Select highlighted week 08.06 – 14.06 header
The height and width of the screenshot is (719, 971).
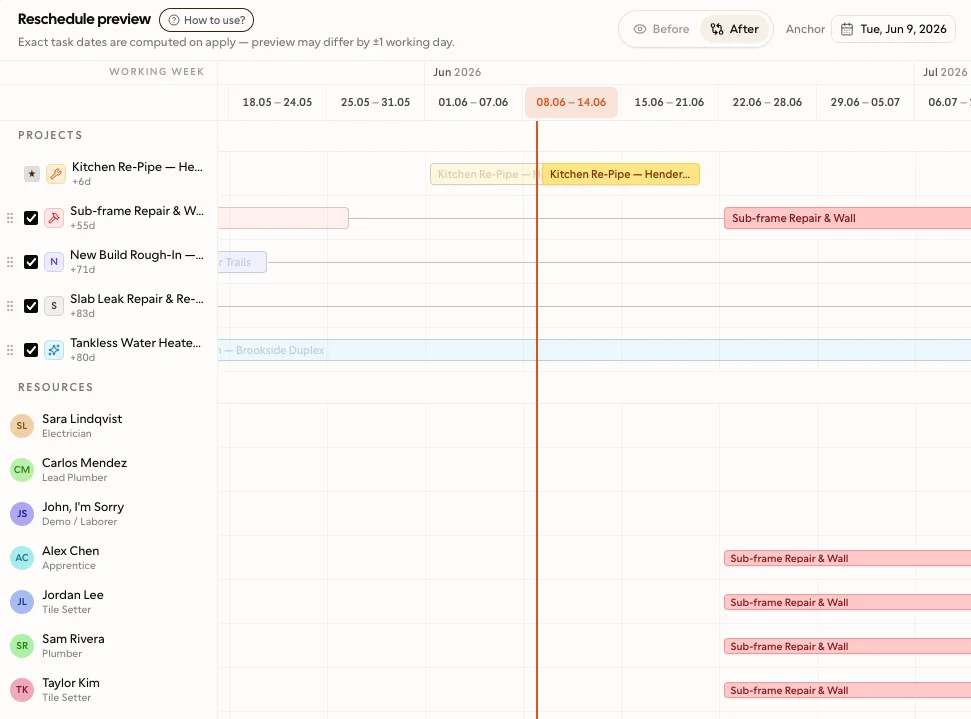(571, 102)
